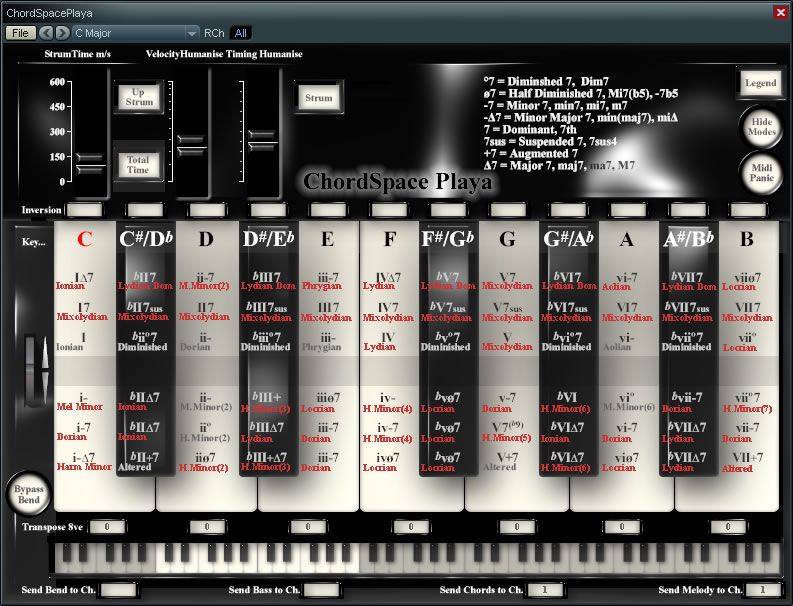793x606 pixels.
Task: Click the StrumTime m/s slider handle
Action: pos(90,163)
